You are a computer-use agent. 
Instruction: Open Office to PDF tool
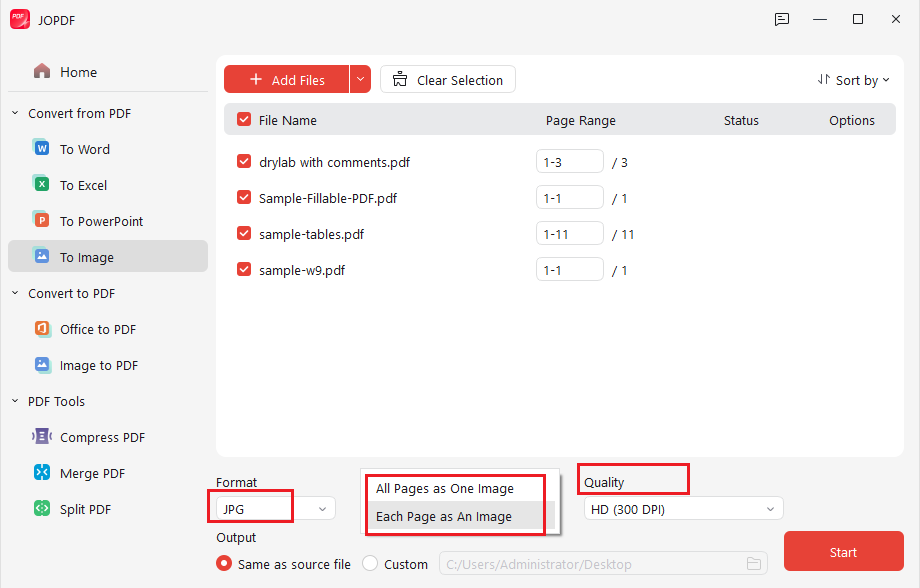108,329
